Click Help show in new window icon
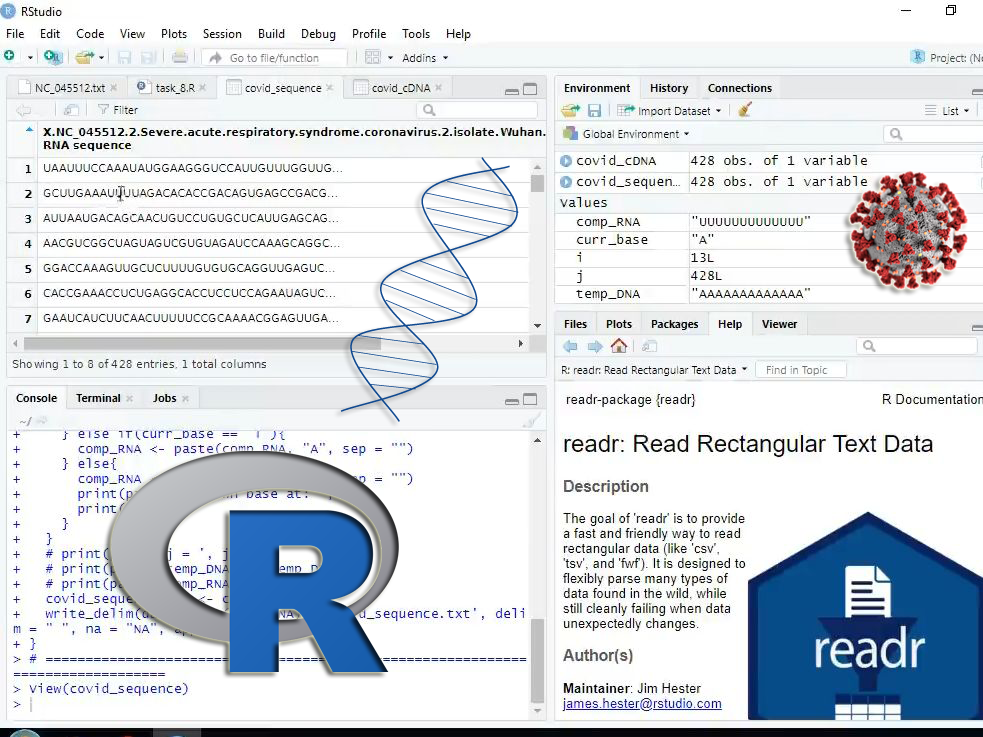 pos(649,346)
